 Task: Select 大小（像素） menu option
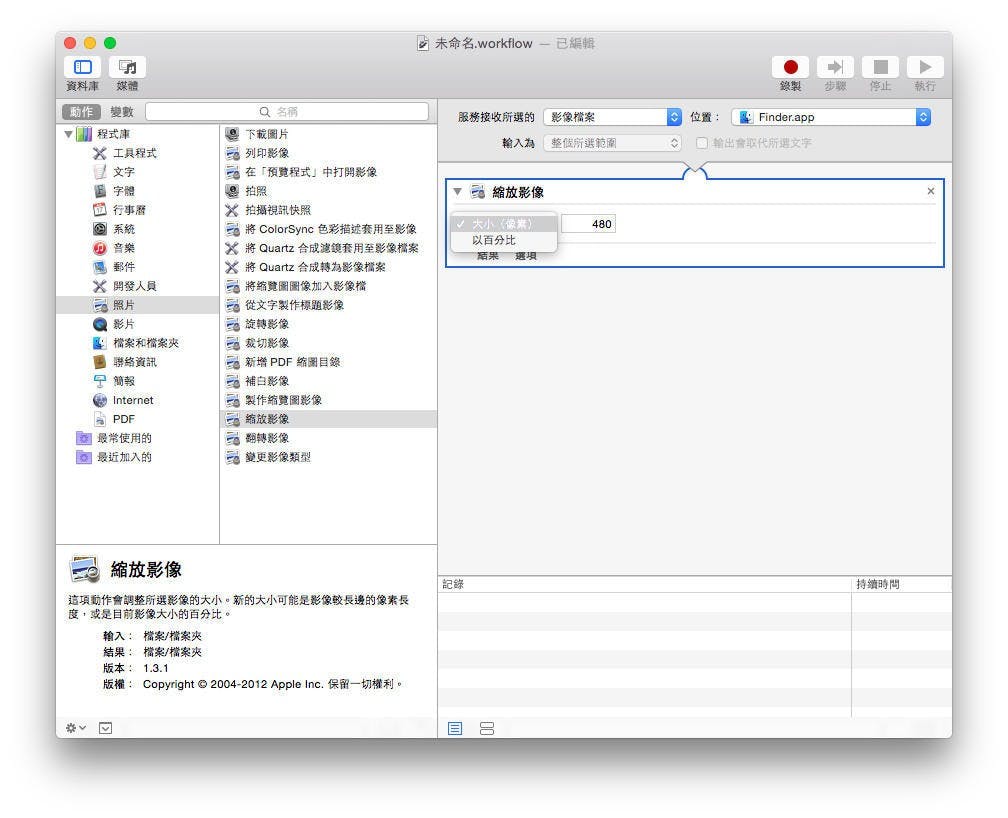coord(502,224)
